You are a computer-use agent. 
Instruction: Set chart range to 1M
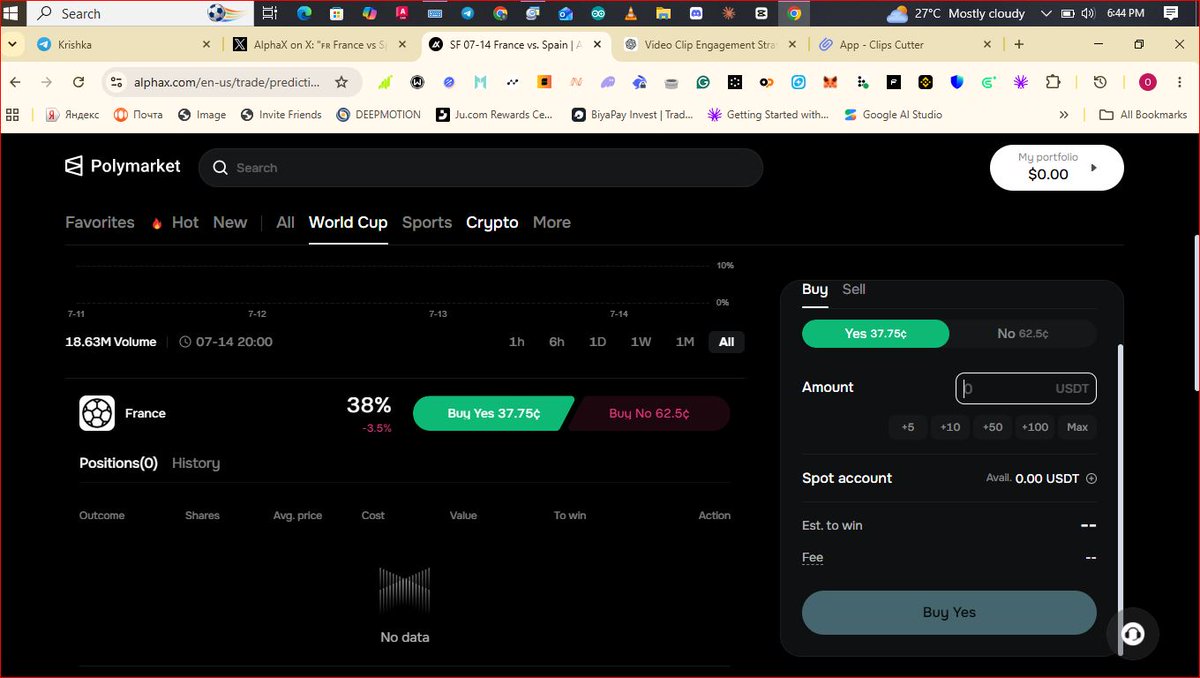pyautogui.click(x=685, y=342)
